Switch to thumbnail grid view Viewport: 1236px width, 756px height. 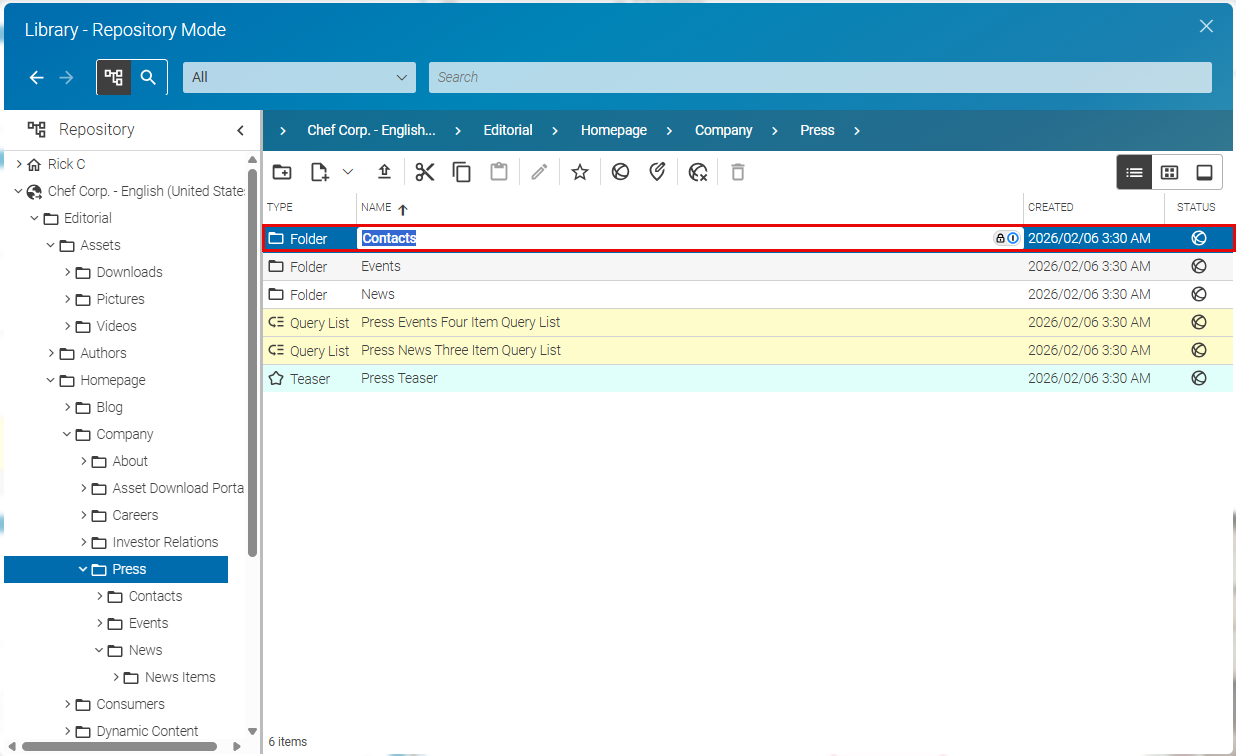point(1169,172)
